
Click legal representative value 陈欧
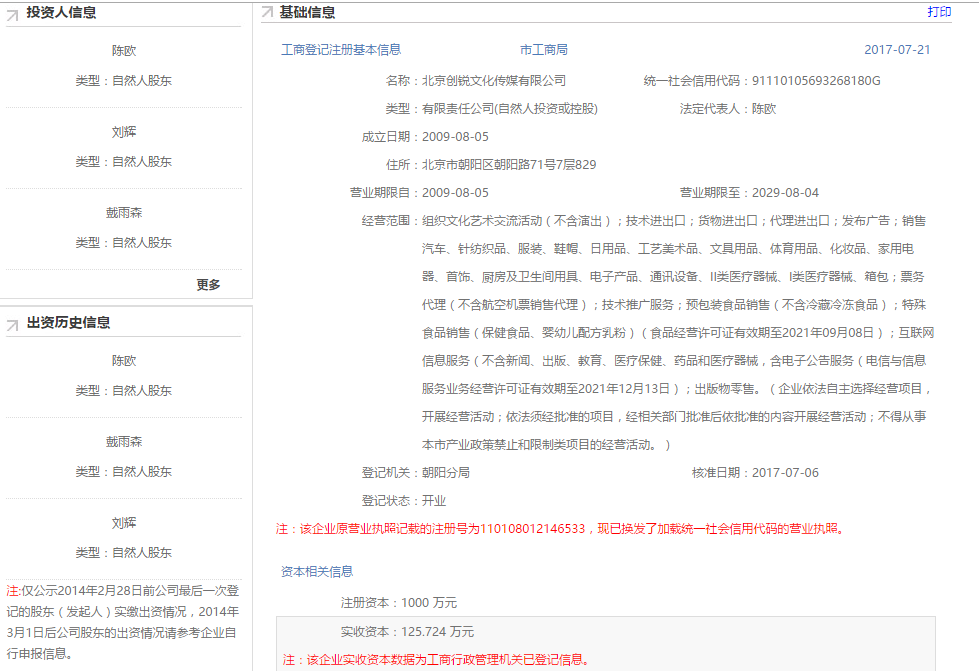[764, 109]
